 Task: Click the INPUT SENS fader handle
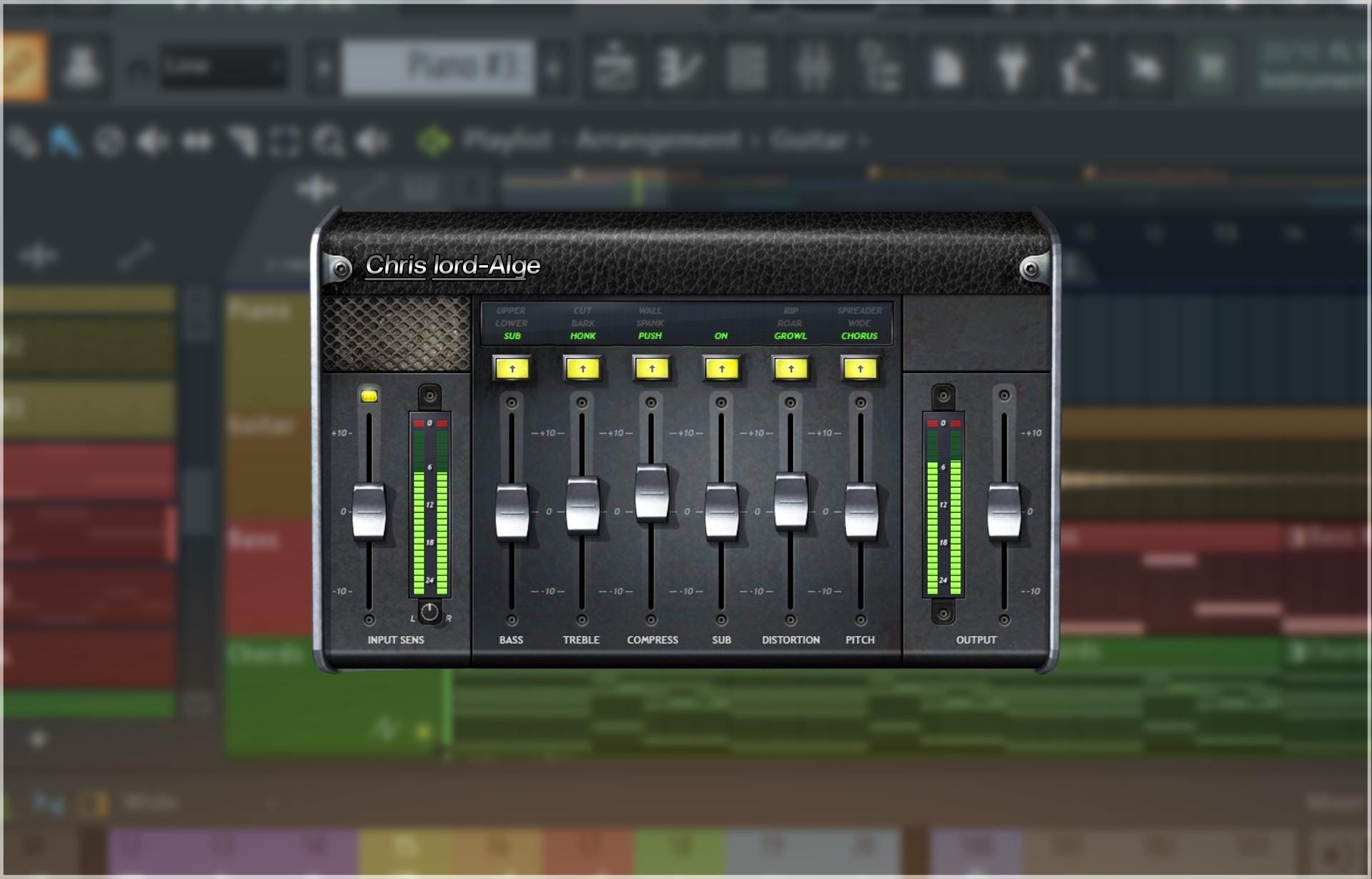[x=369, y=511]
